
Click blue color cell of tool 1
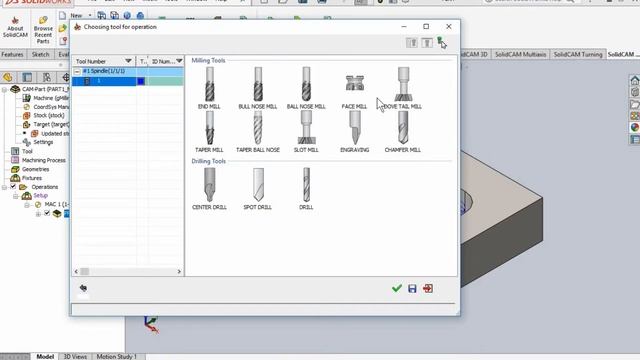(141, 81)
